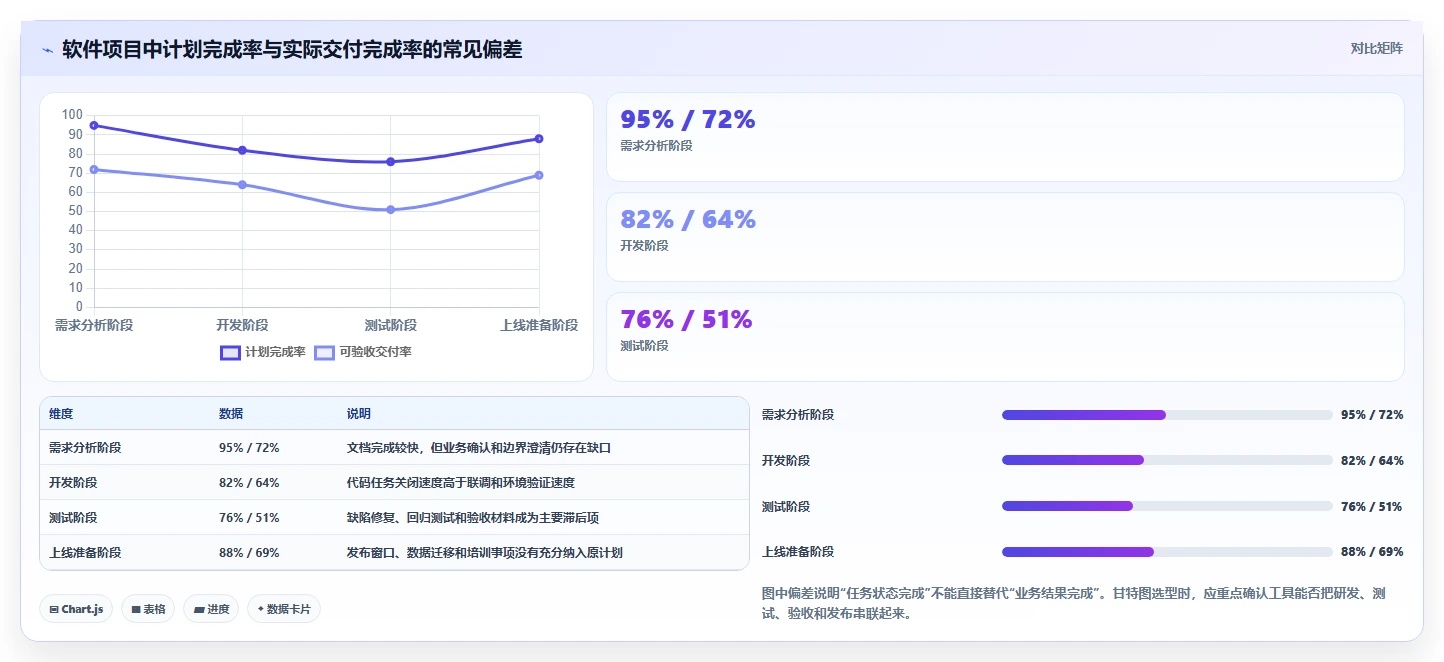Click the 可验收交付率 data point at 开发阶段
1444x662 pixels.
[242, 184]
